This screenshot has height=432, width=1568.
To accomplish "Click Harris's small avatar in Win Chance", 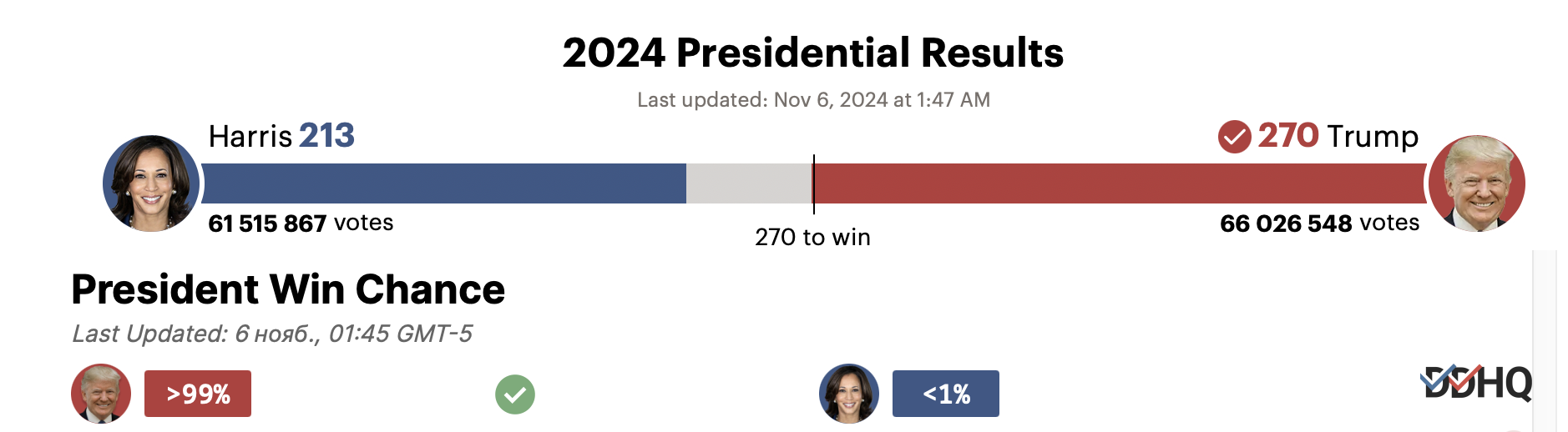I will pos(849,394).
